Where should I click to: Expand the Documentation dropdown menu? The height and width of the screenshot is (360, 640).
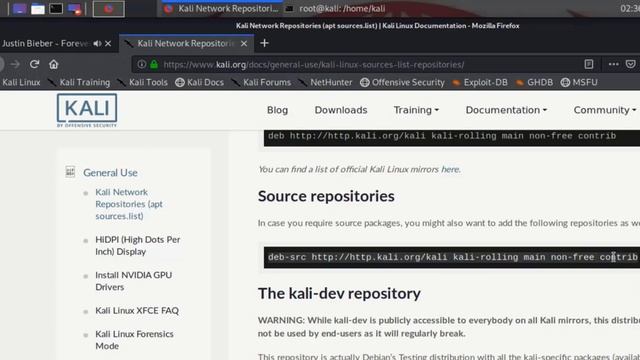(506, 110)
